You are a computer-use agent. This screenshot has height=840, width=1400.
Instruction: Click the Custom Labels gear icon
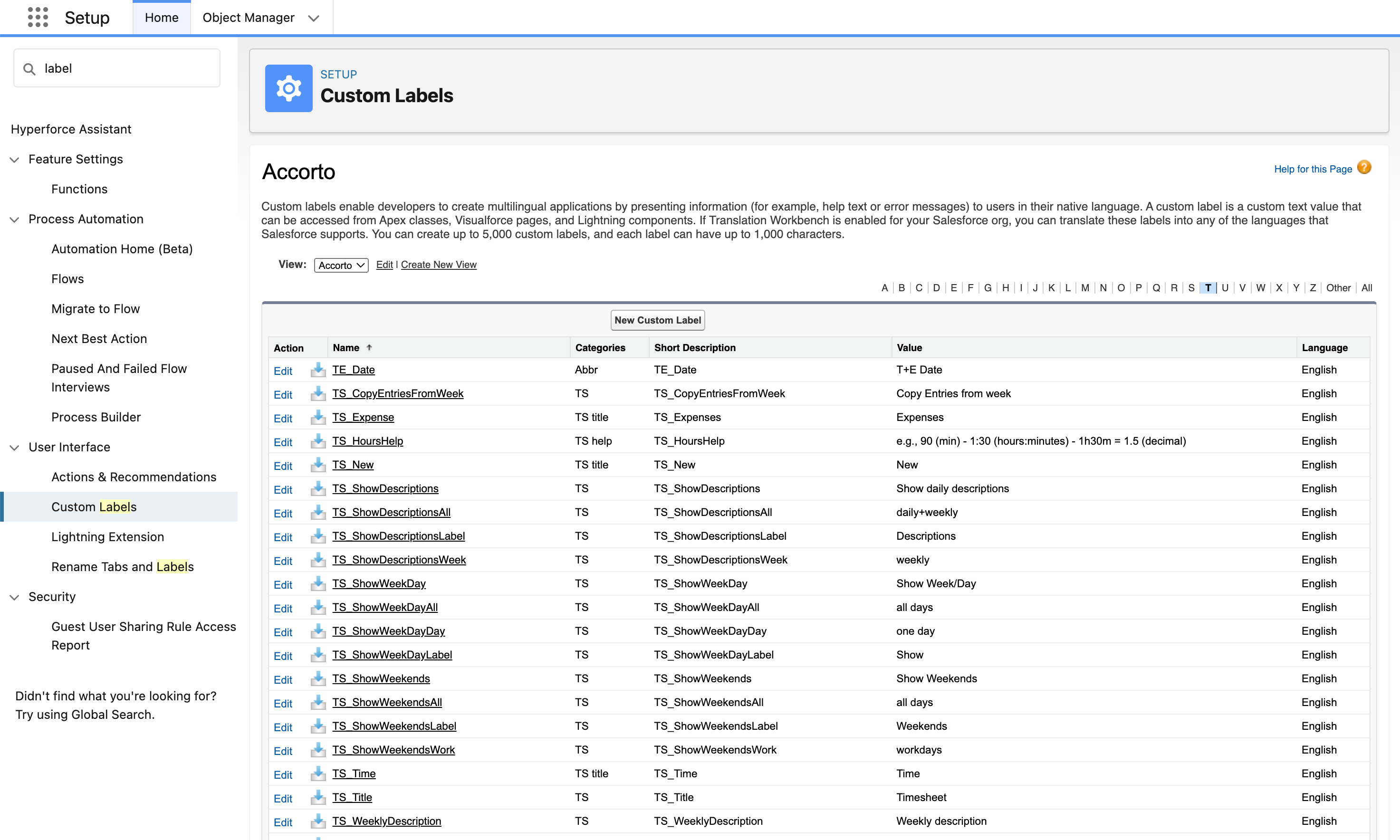288,88
